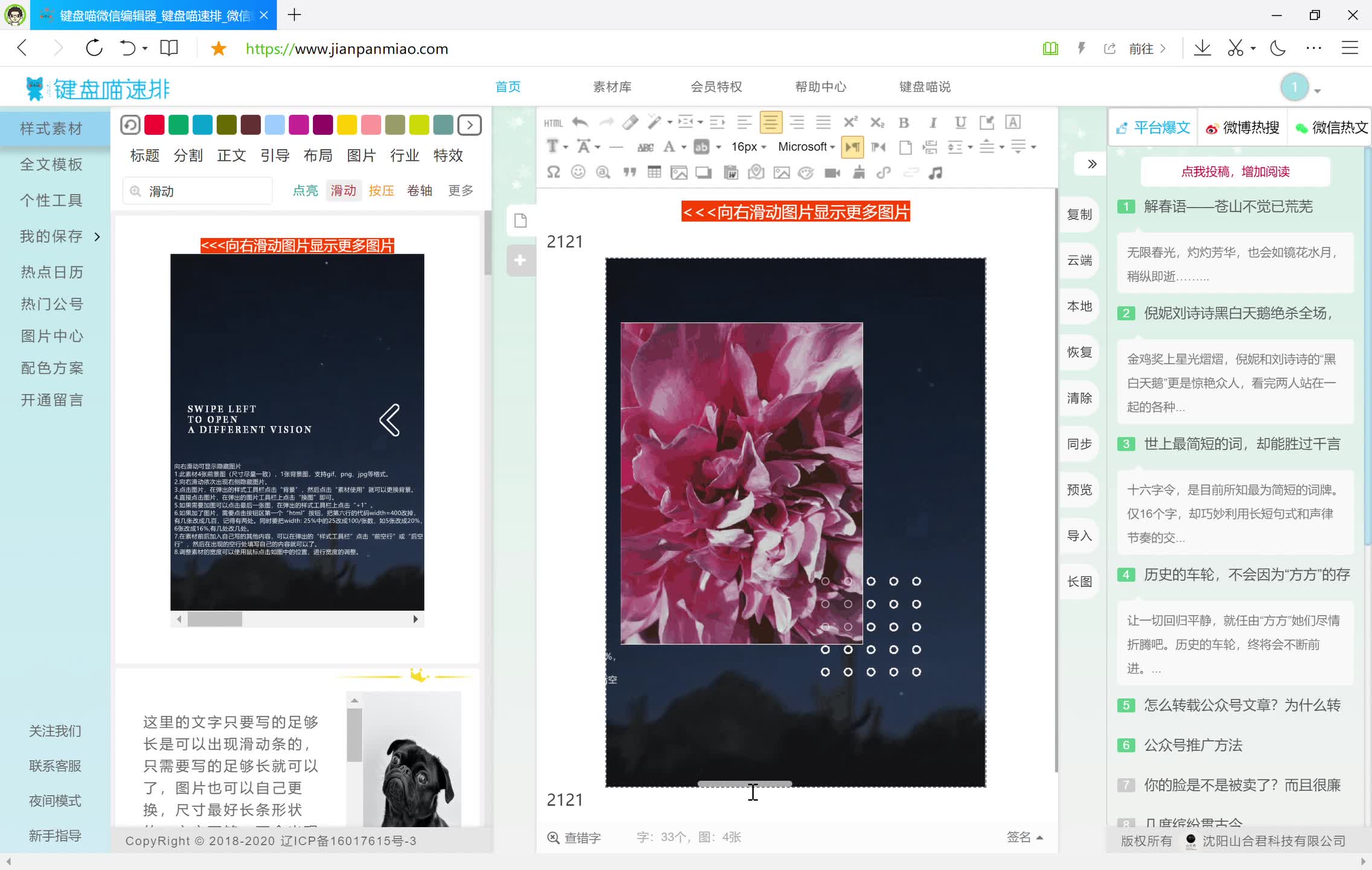The width and height of the screenshot is (1372, 870).
Task: Click the format brush tool
Action: [654, 123]
